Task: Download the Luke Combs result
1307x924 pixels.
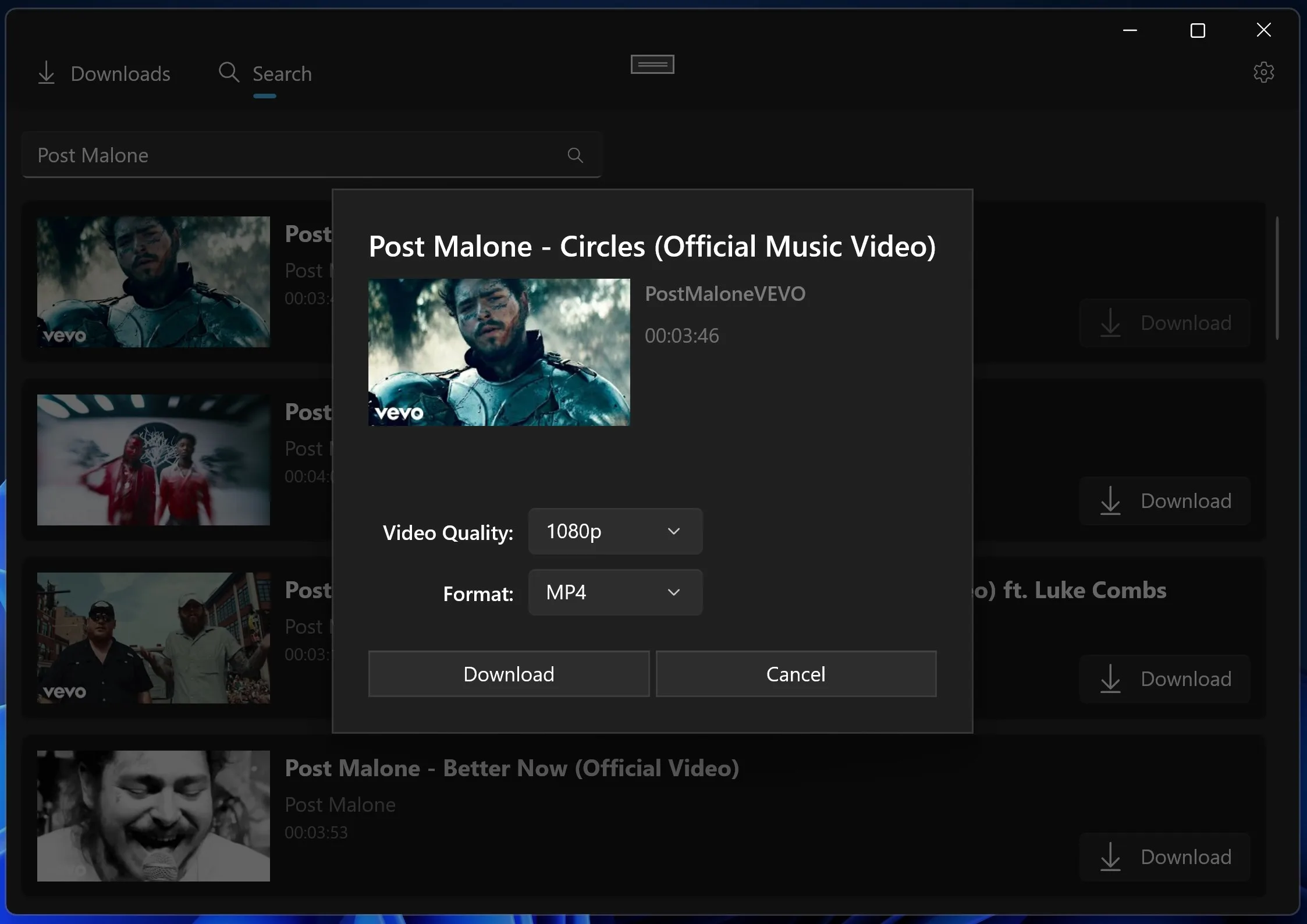Action: point(1165,679)
